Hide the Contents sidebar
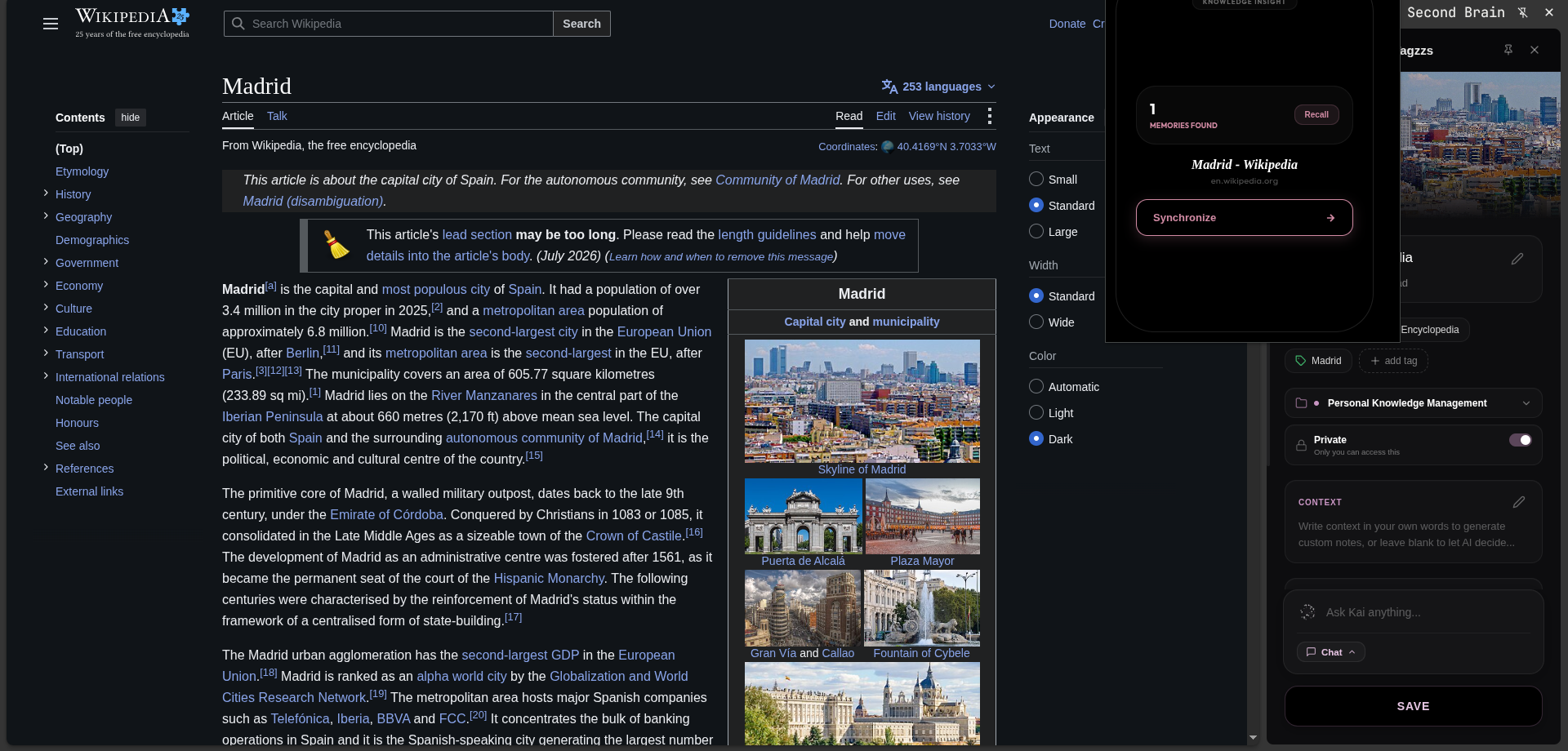Image resolution: width=1568 pixels, height=751 pixels. pos(131,118)
